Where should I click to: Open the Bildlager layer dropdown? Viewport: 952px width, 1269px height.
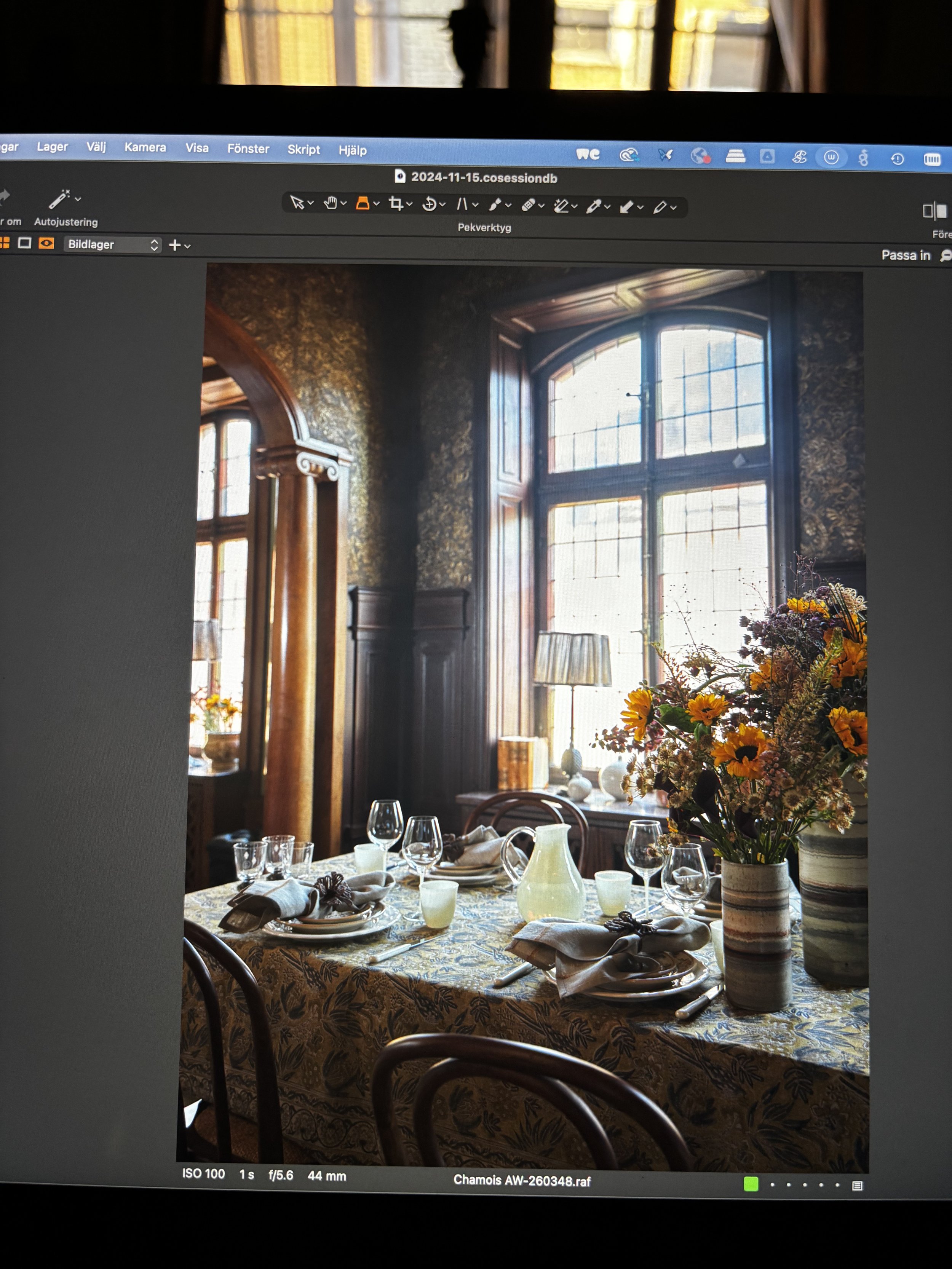click(112, 245)
